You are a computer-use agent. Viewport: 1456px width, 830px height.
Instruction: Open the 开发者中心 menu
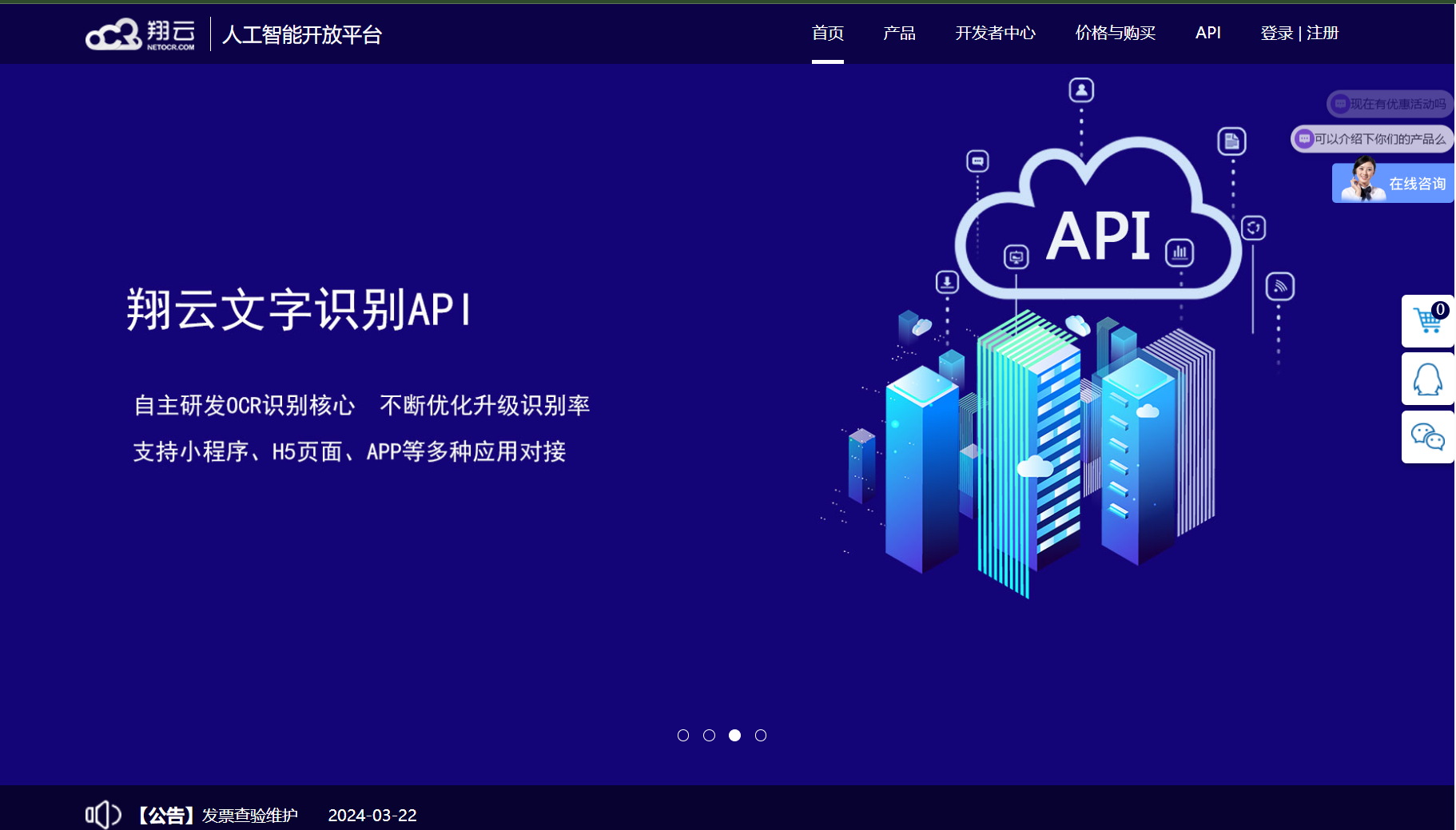[995, 33]
